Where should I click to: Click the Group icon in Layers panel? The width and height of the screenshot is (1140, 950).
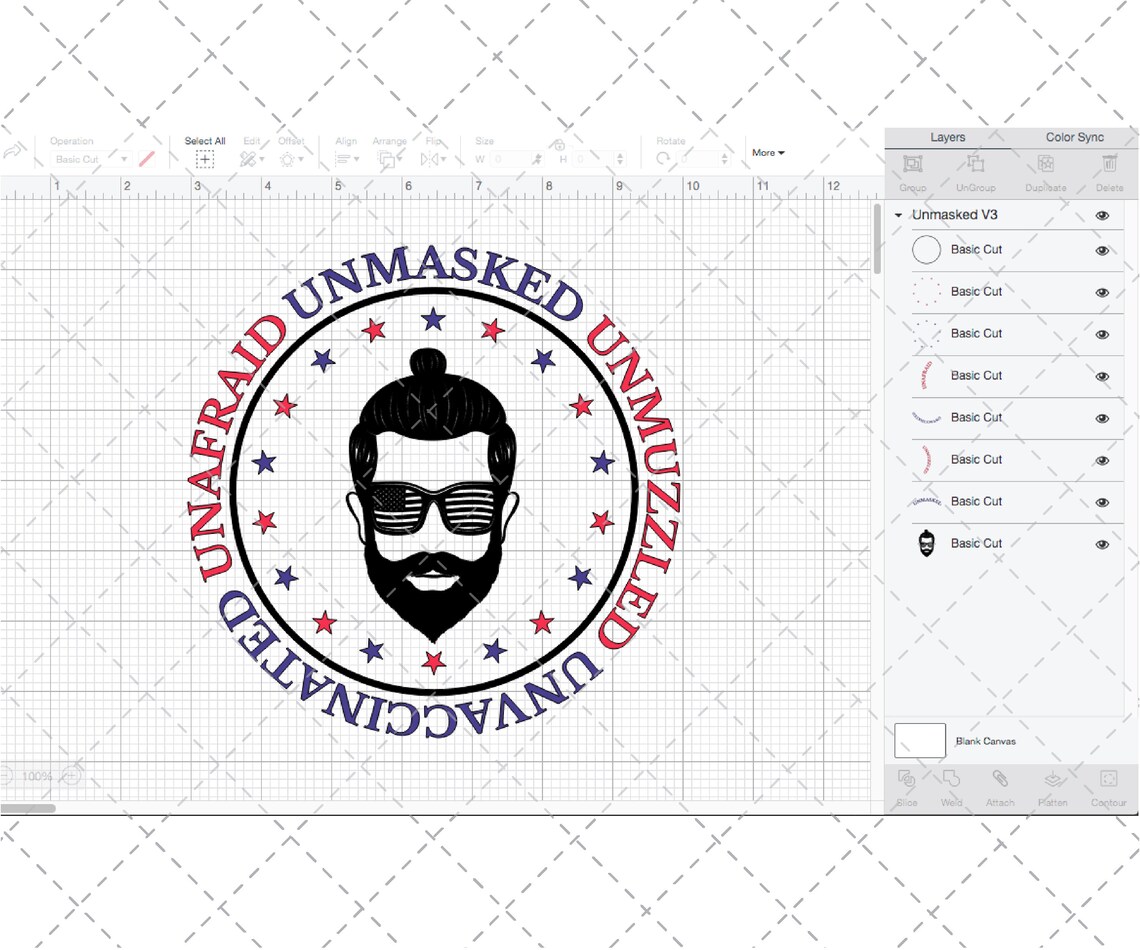912,164
